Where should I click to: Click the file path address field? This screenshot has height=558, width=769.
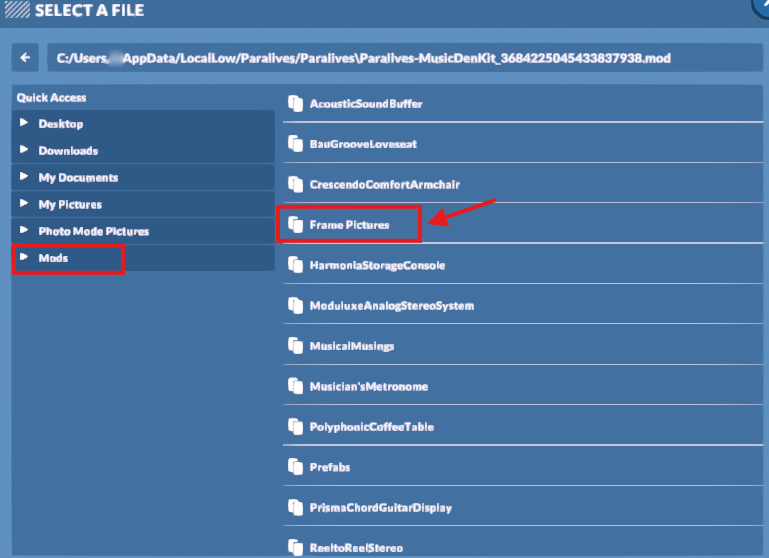tap(405, 58)
